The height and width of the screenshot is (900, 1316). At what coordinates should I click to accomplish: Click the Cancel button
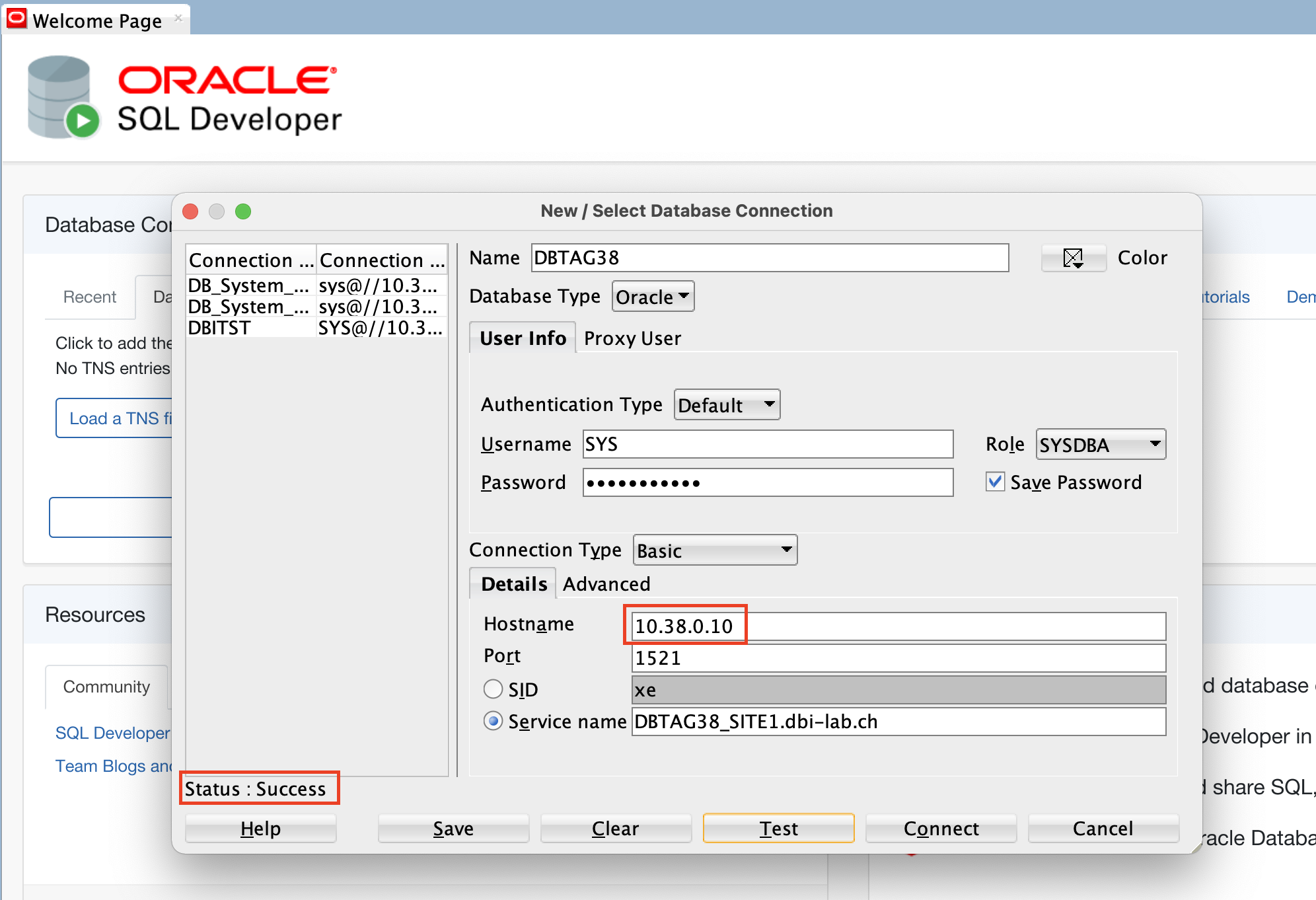pos(1103,829)
